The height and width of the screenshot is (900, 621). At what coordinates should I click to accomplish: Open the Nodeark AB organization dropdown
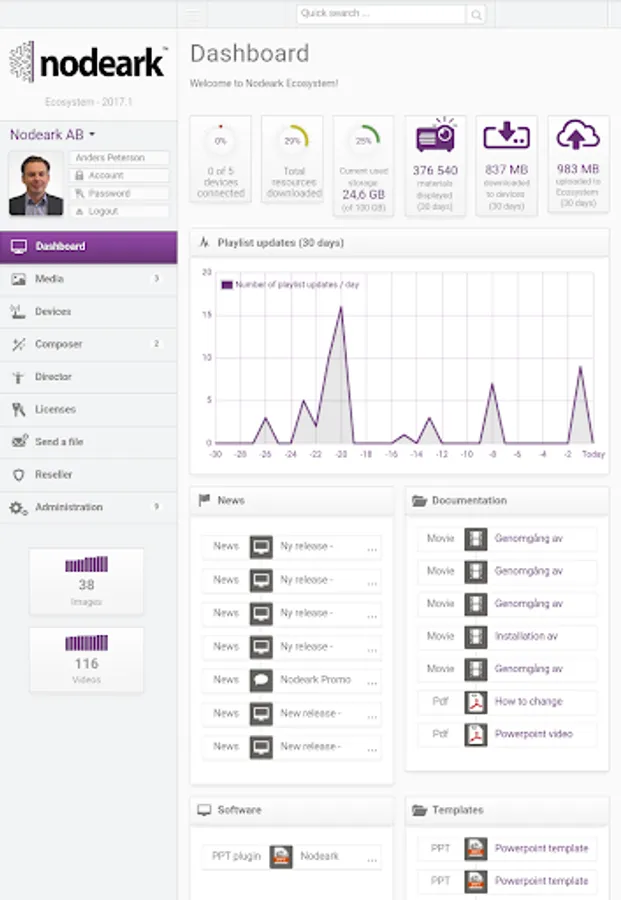click(x=52, y=135)
